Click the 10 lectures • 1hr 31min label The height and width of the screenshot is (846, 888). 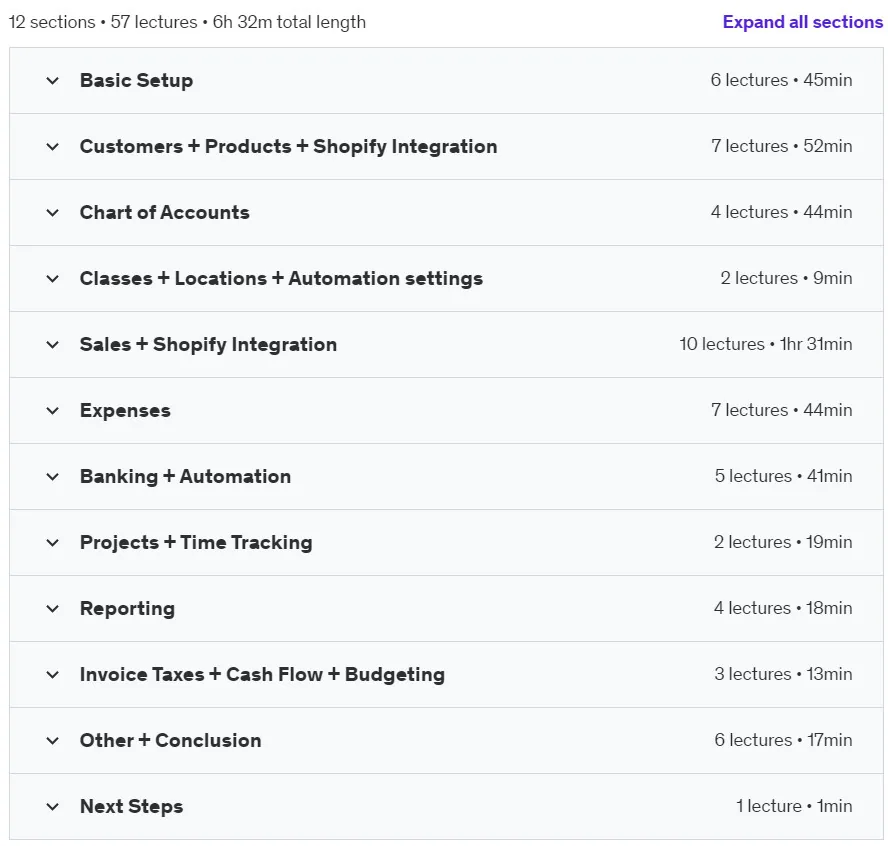766,344
